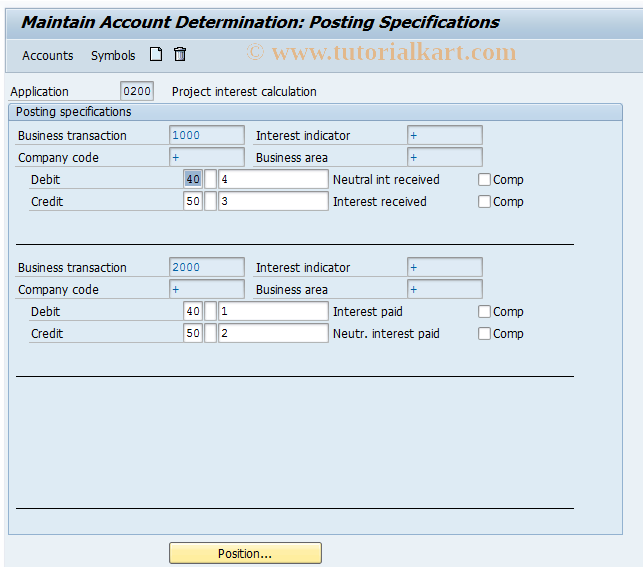Click Credit account symbol field containing 2
This screenshot has height=567, width=643.
click(273, 333)
